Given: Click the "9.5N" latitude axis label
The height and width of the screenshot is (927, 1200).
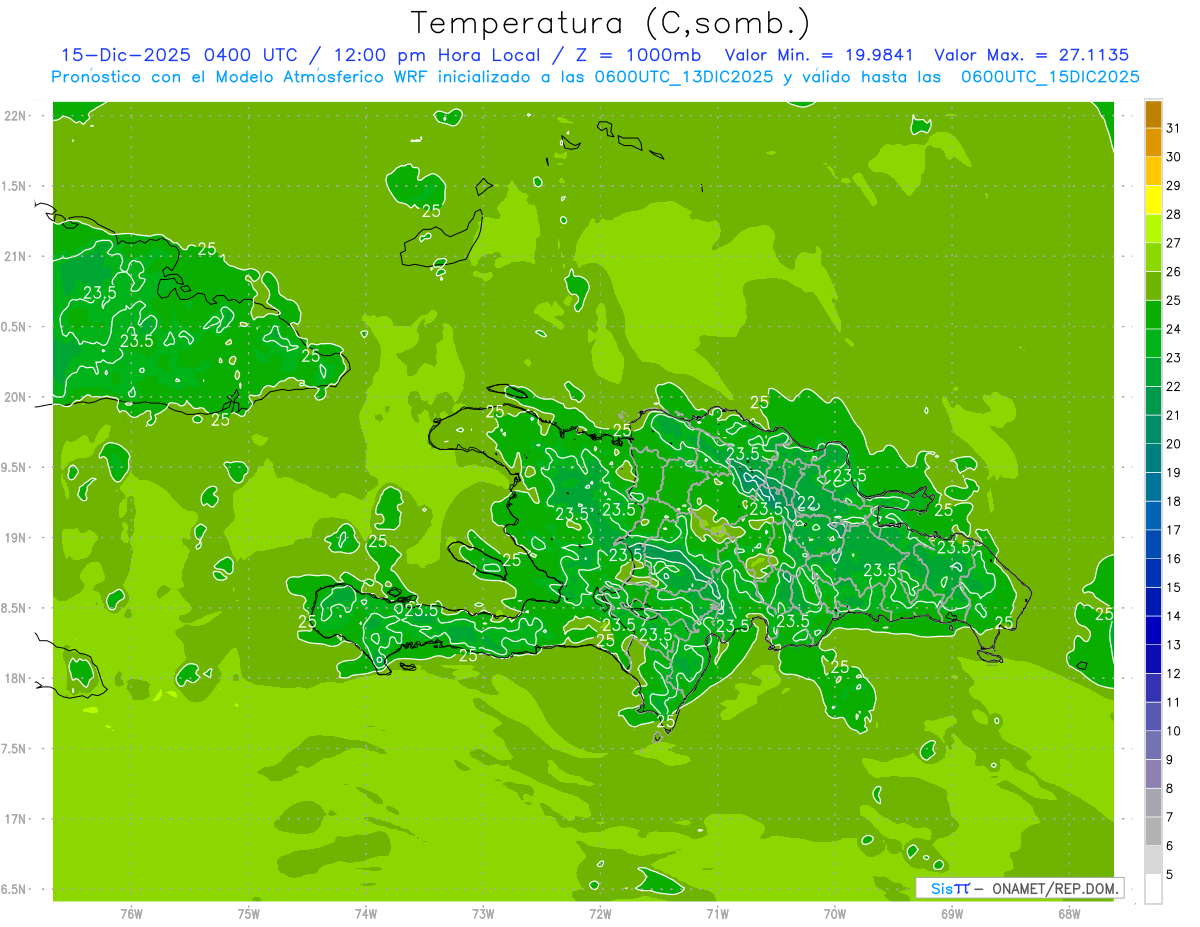Looking at the screenshot, I should pos(14,468).
